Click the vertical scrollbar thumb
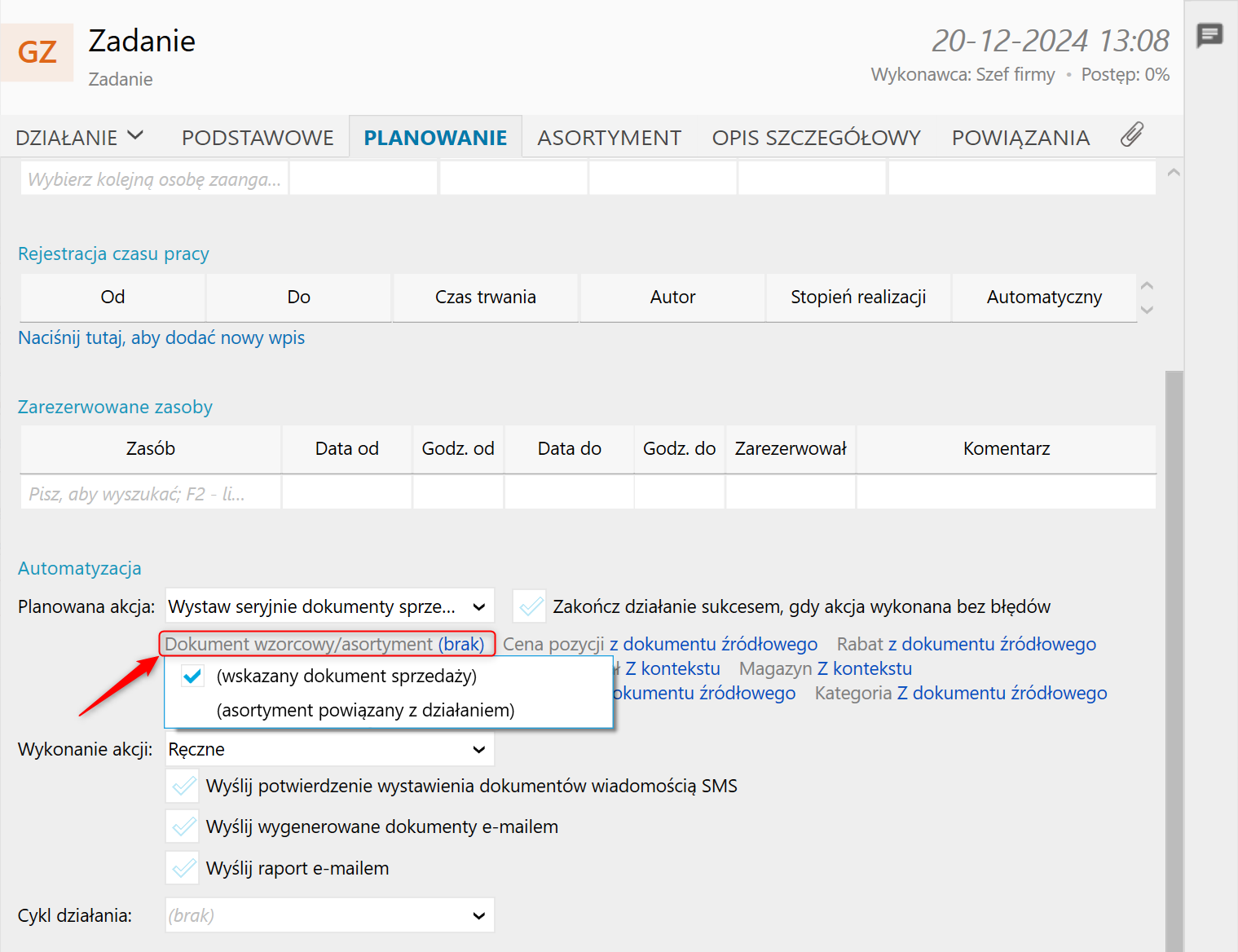 click(x=1174, y=652)
